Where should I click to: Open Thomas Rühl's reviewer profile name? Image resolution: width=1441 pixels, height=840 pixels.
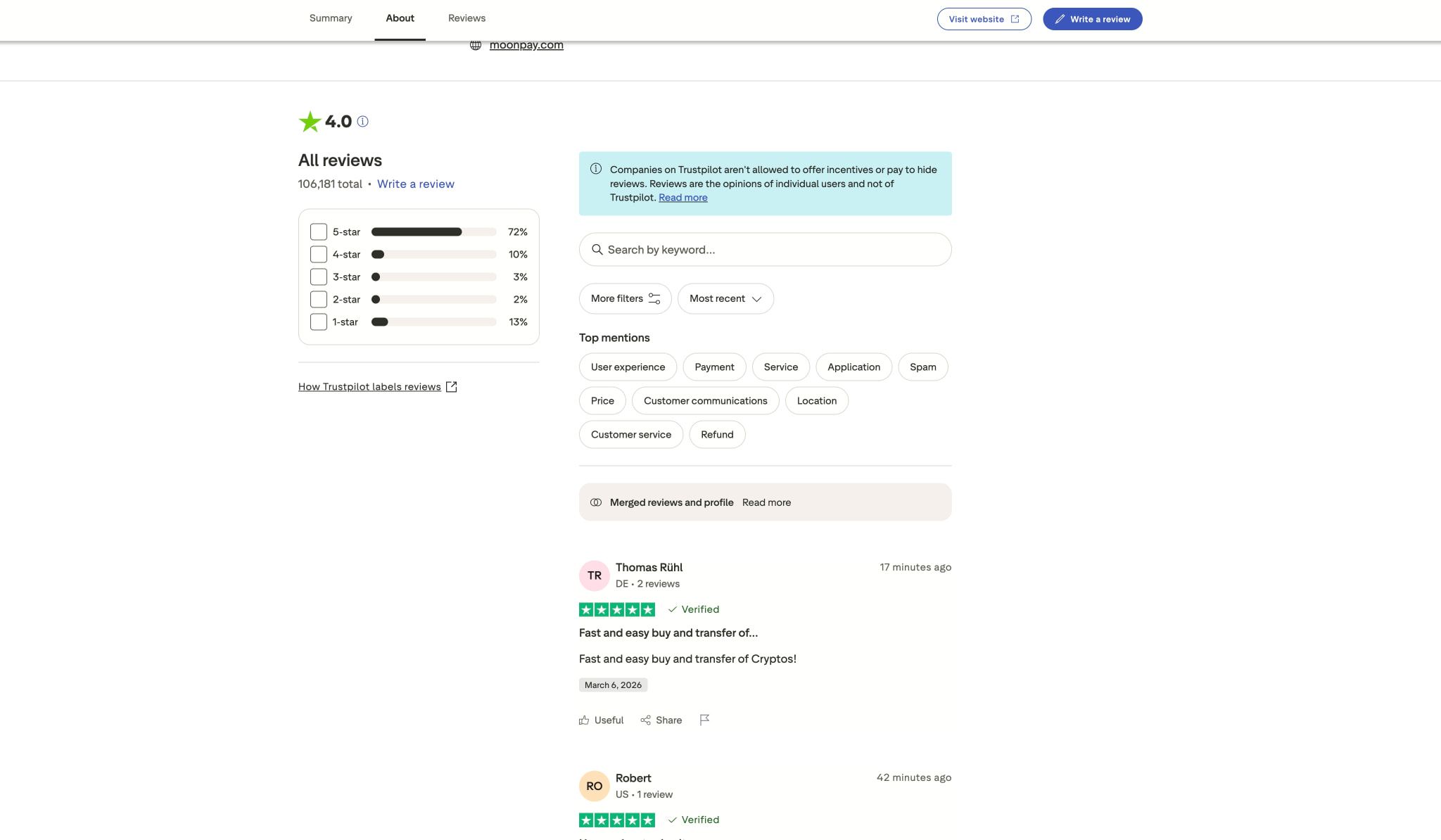tap(649, 567)
